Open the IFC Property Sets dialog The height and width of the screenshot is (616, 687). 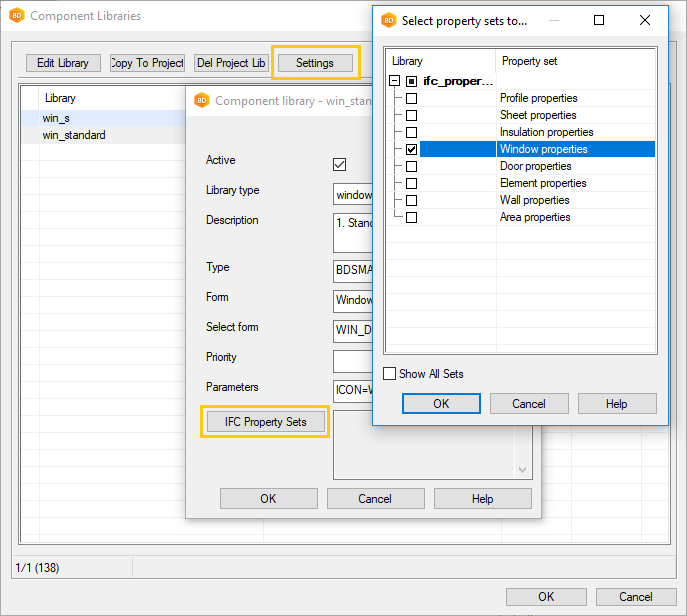click(265, 422)
